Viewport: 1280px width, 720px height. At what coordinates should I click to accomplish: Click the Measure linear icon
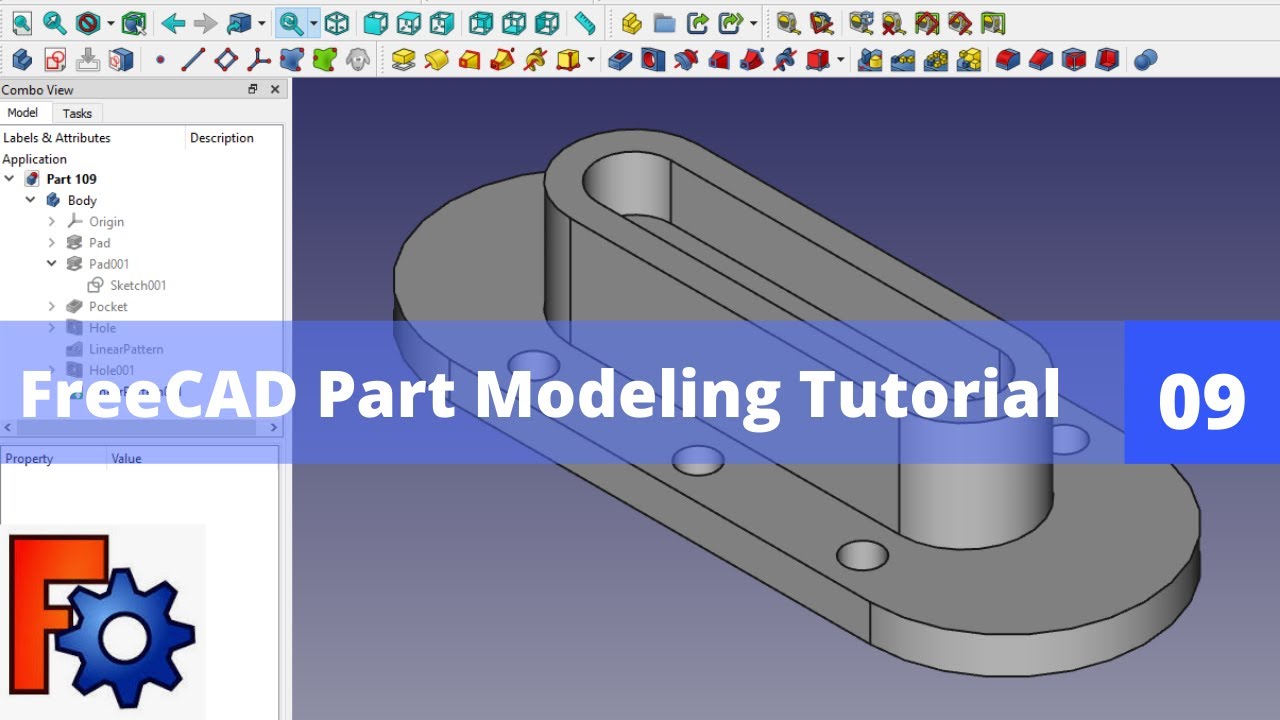click(x=788, y=22)
